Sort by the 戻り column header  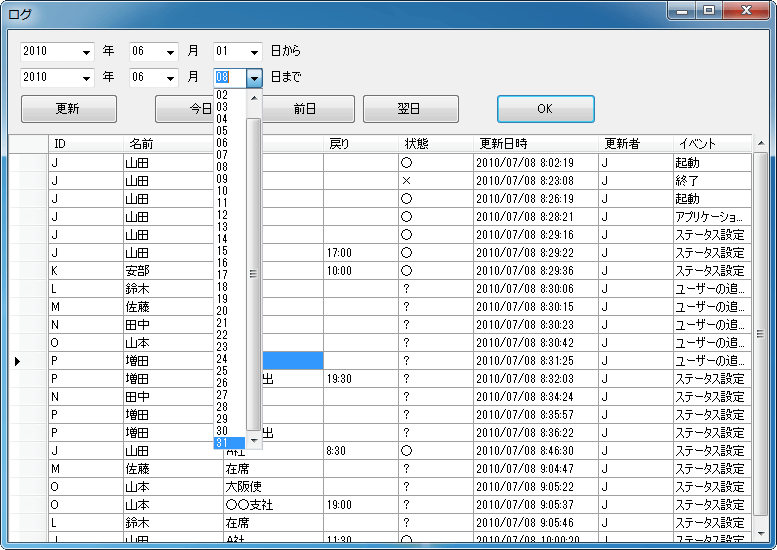[361, 144]
